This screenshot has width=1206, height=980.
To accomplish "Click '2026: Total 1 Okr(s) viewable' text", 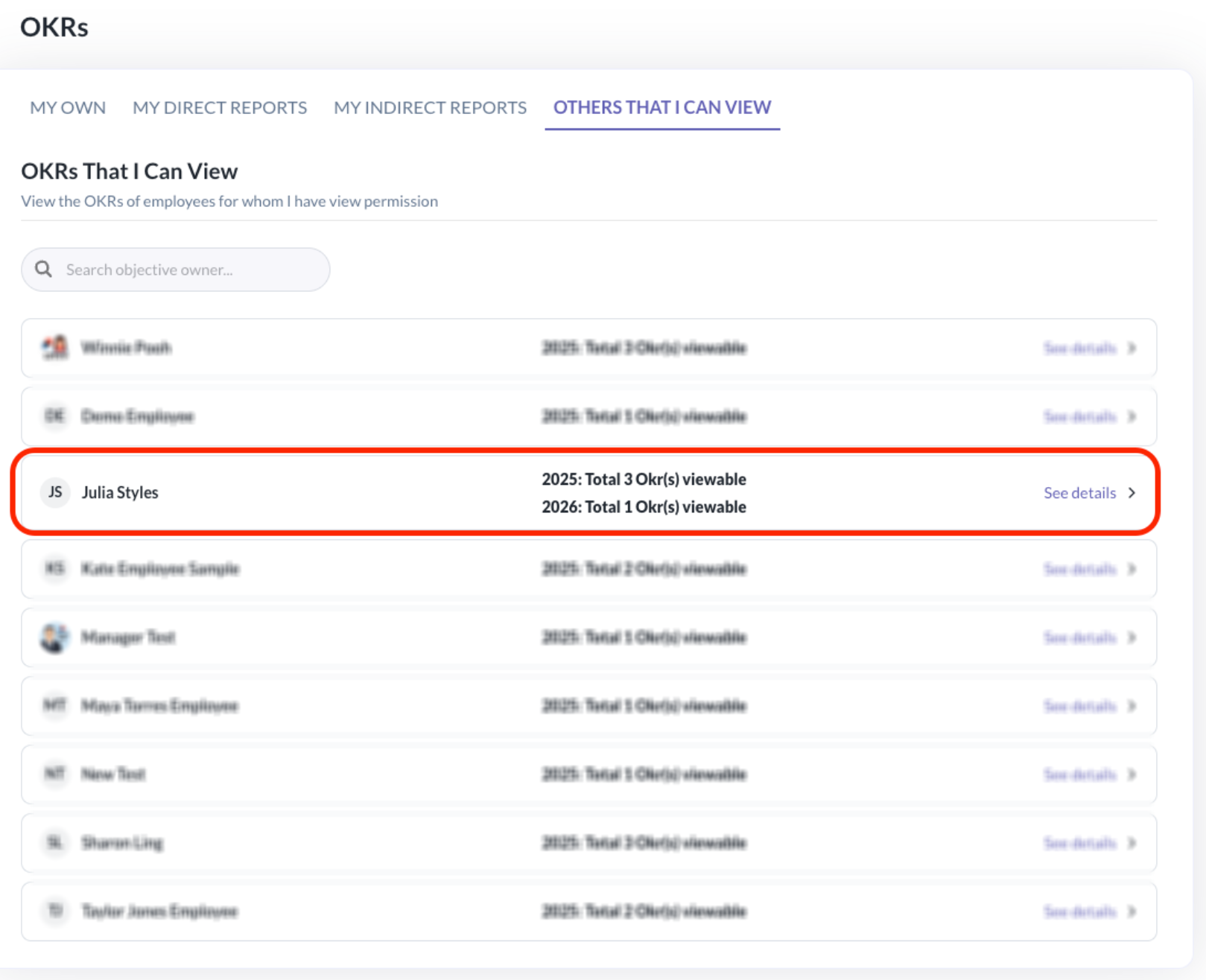I will [644, 507].
